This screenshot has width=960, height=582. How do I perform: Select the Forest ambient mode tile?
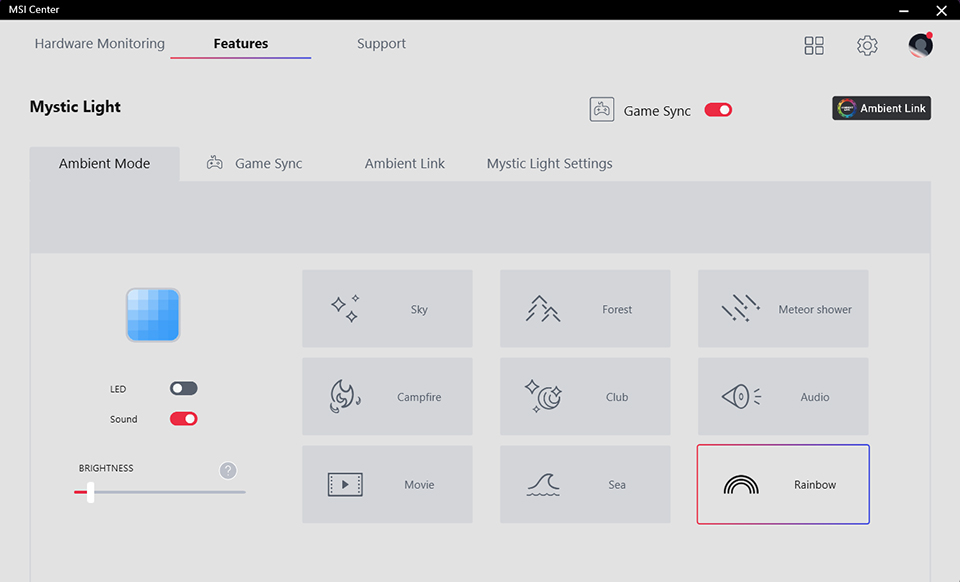tap(585, 308)
